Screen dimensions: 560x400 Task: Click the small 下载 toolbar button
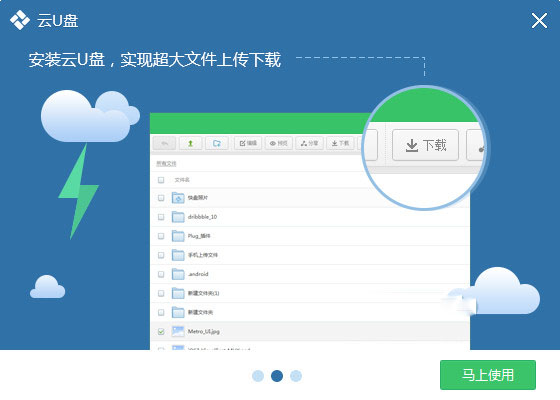[x=340, y=143]
